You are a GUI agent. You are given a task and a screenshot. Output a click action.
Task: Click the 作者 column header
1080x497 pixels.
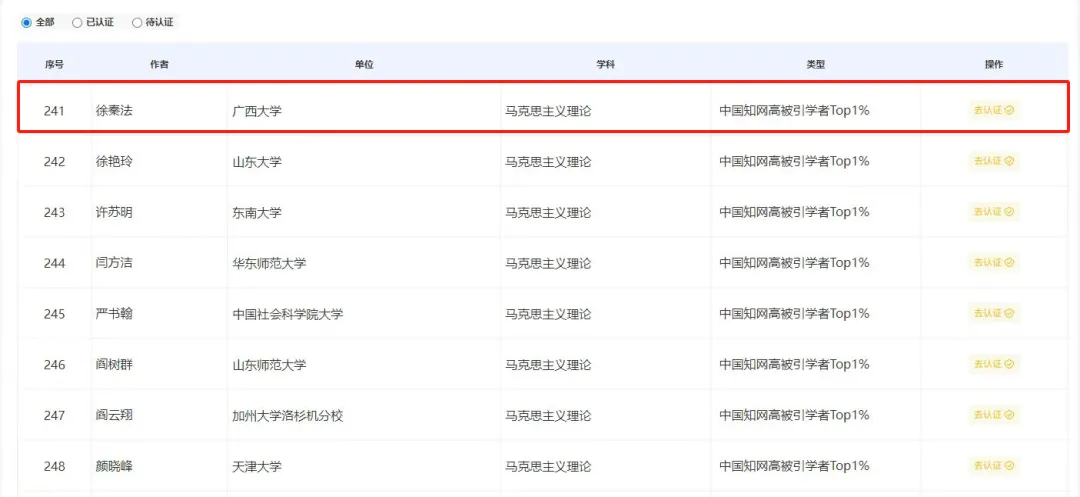(x=159, y=64)
